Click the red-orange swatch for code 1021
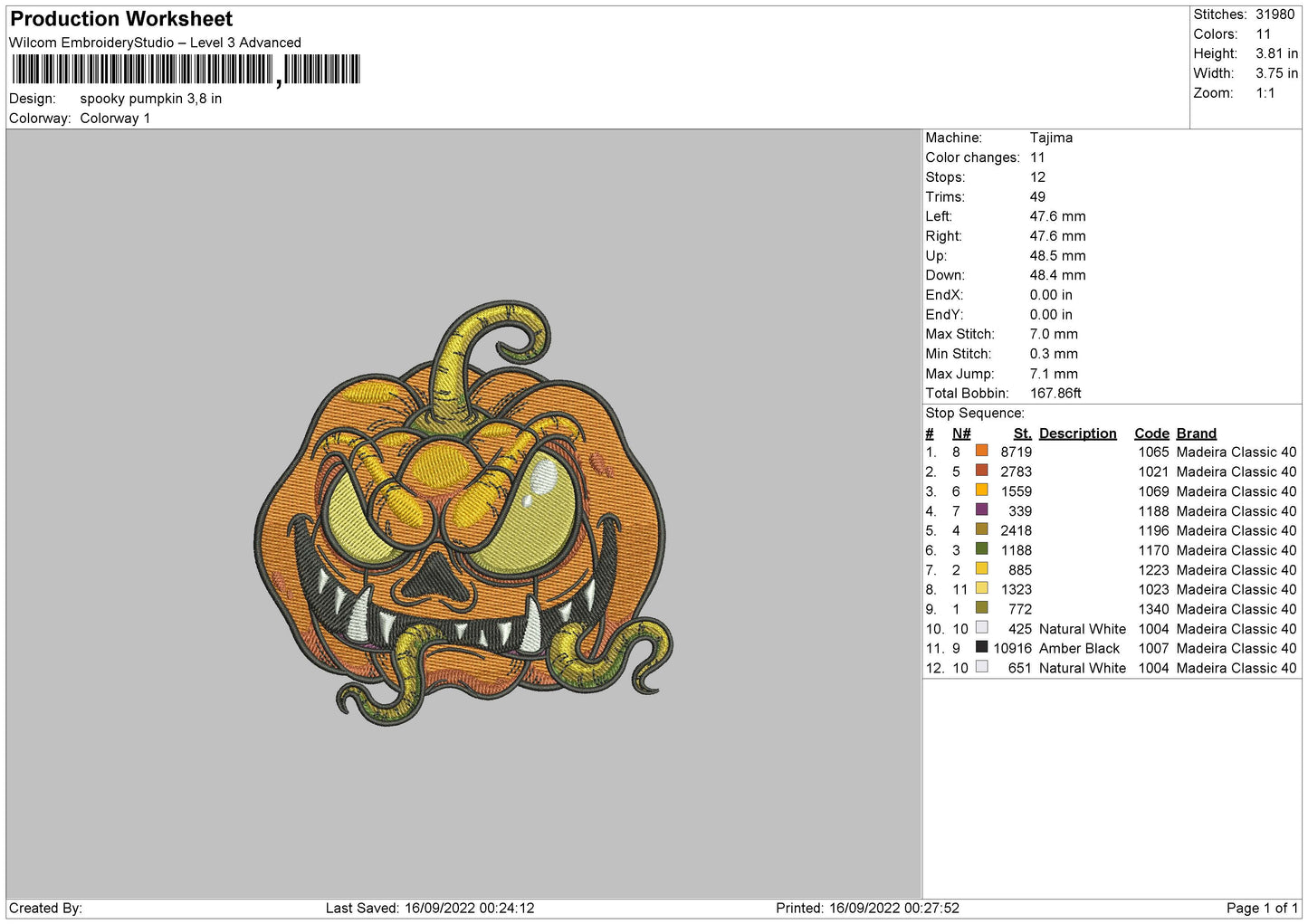The height and width of the screenshot is (924, 1308). 981,471
